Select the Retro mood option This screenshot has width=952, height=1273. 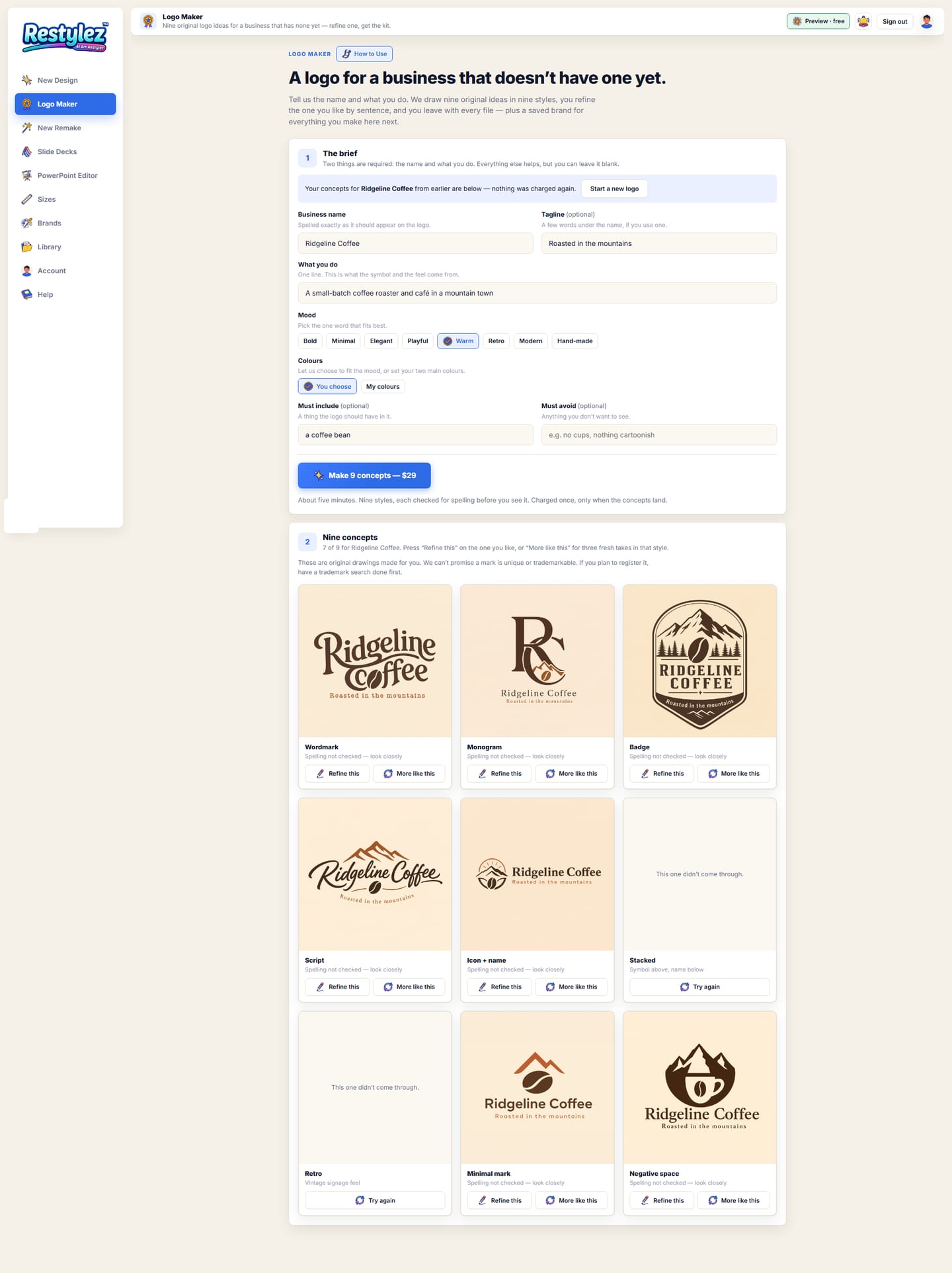496,341
